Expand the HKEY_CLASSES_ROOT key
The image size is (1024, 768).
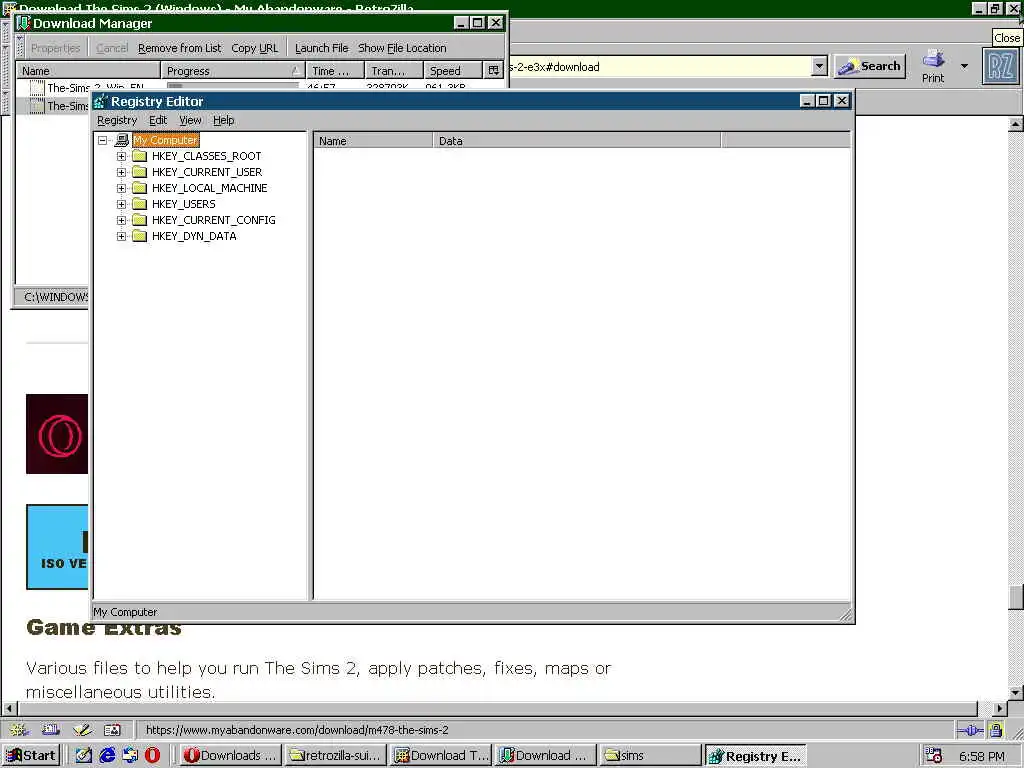(121, 157)
